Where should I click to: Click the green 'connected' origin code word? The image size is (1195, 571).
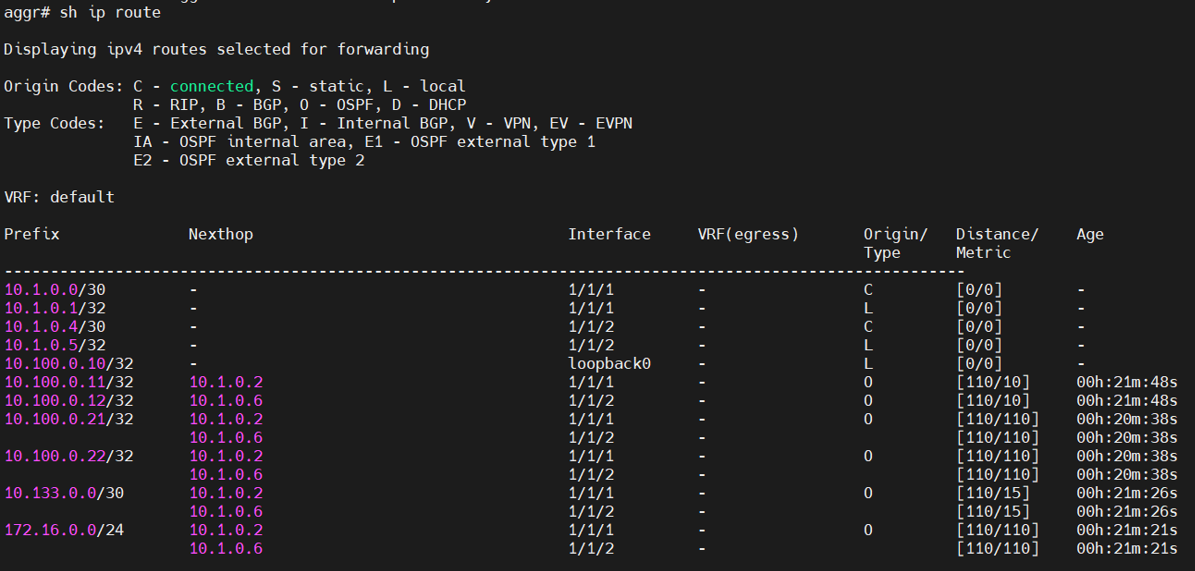pos(211,86)
